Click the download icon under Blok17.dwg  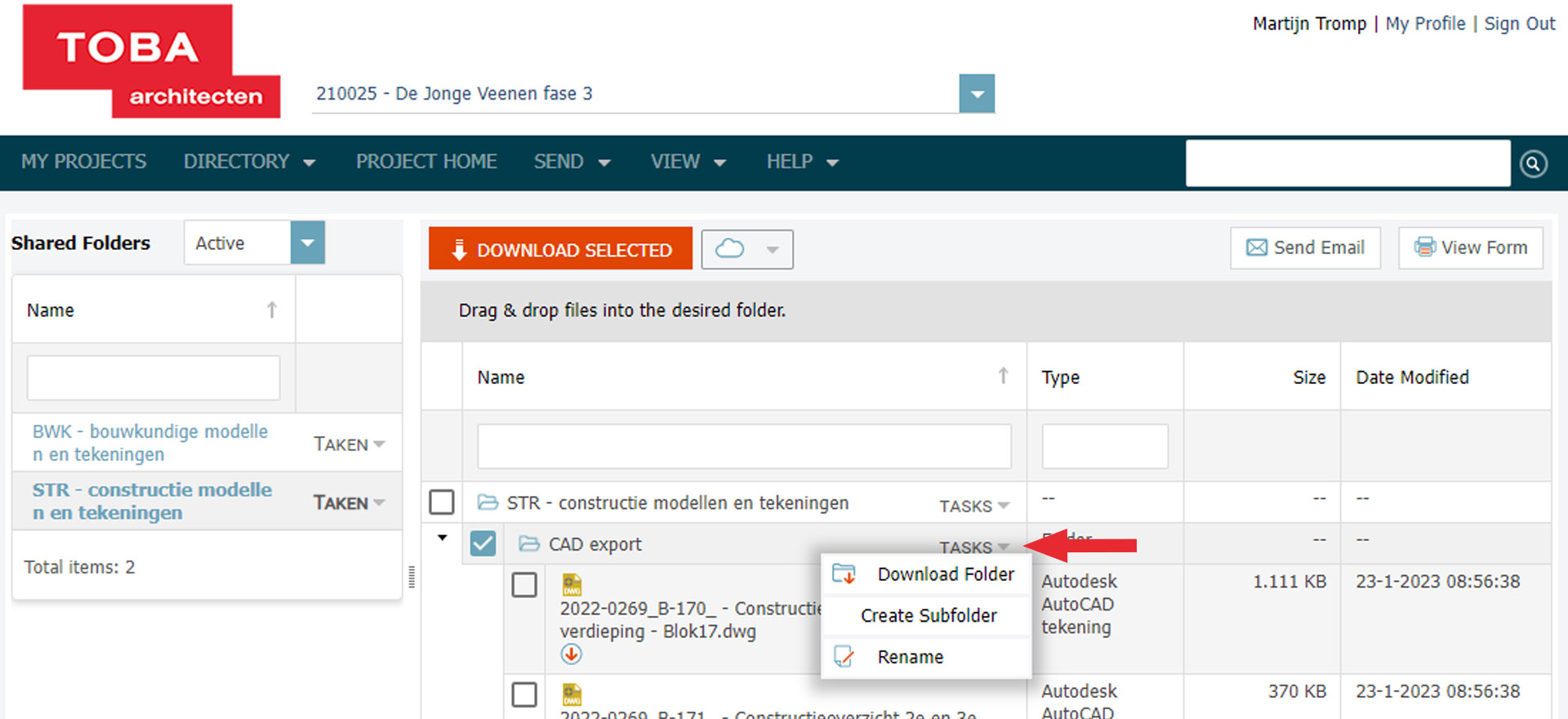click(x=571, y=654)
